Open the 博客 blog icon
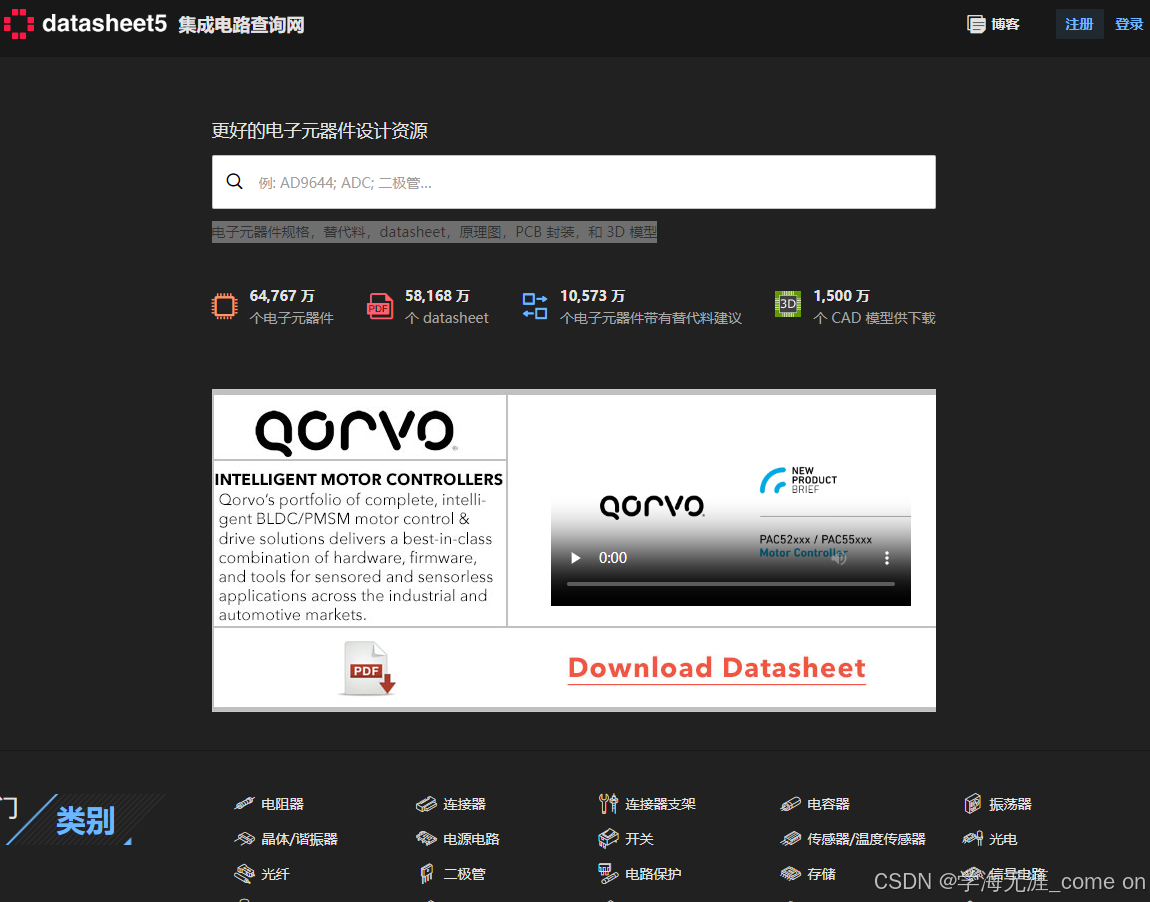Screen dimensions: 1150x902 pyautogui.click(x=975, y=24)
